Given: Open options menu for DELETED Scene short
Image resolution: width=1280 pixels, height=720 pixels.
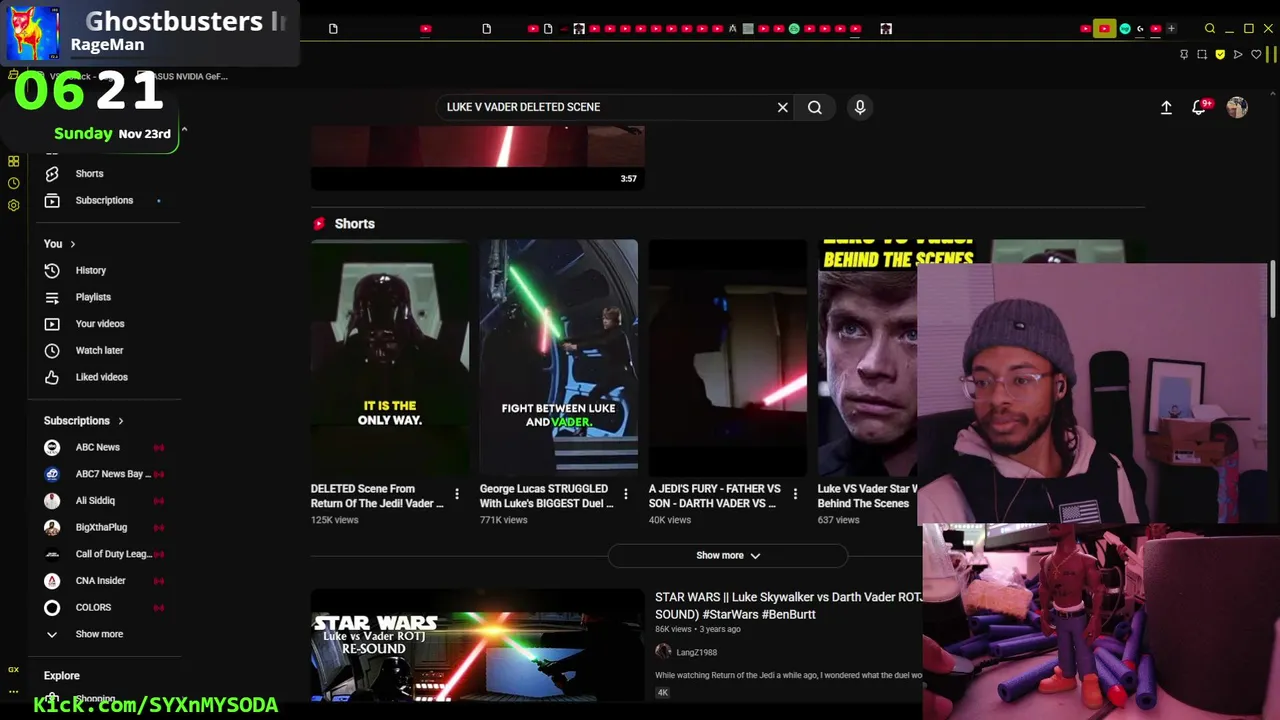Looking at the screenshot, I should [x=457, y=494].
